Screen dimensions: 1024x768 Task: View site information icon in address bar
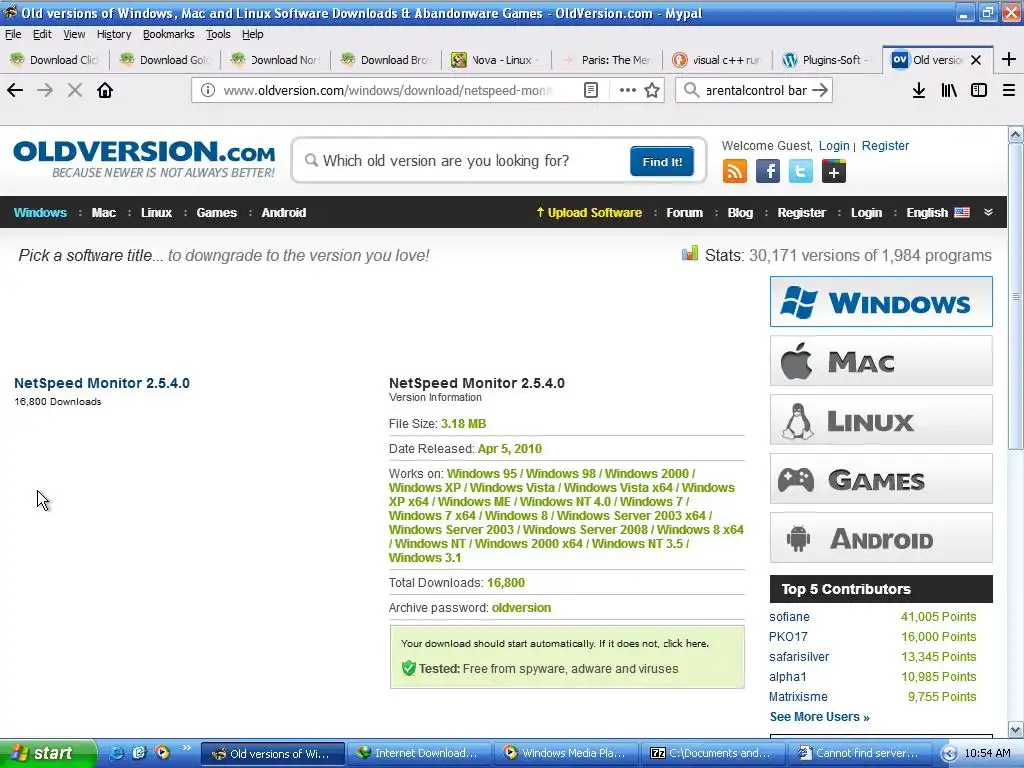pyautogui.click(x=208, y=90)
